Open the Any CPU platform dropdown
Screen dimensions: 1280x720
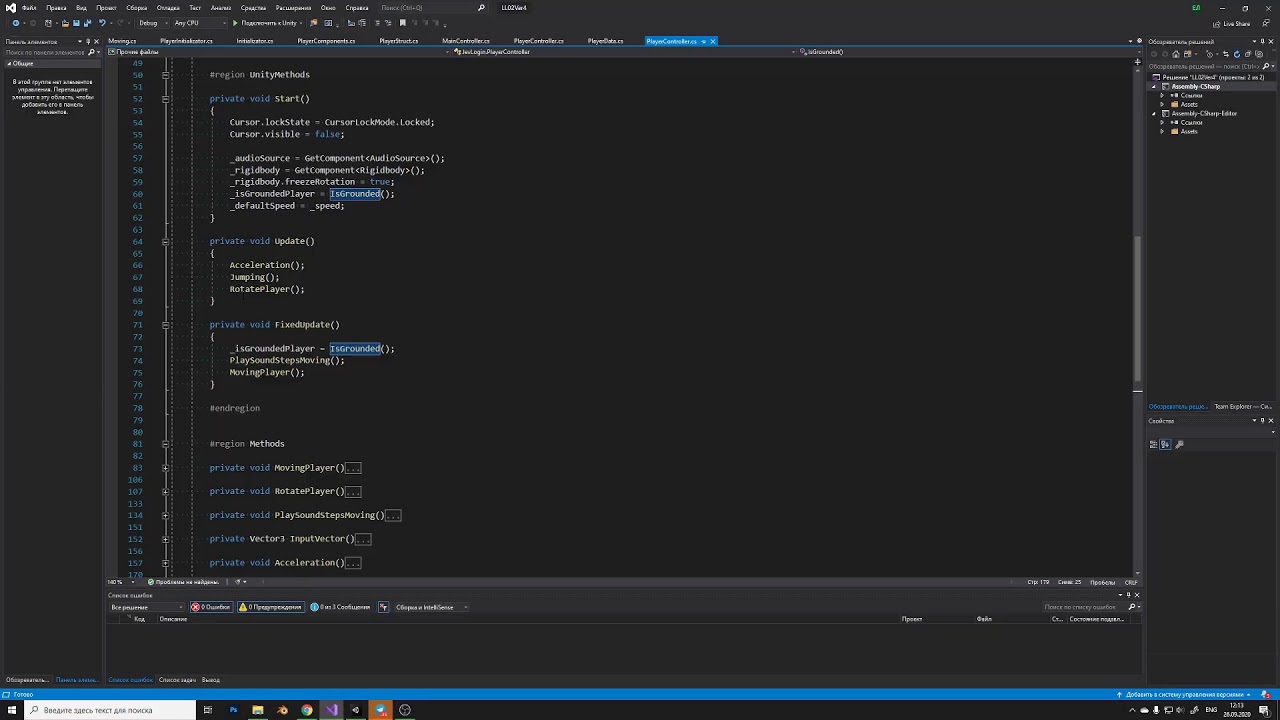point(201,23)
